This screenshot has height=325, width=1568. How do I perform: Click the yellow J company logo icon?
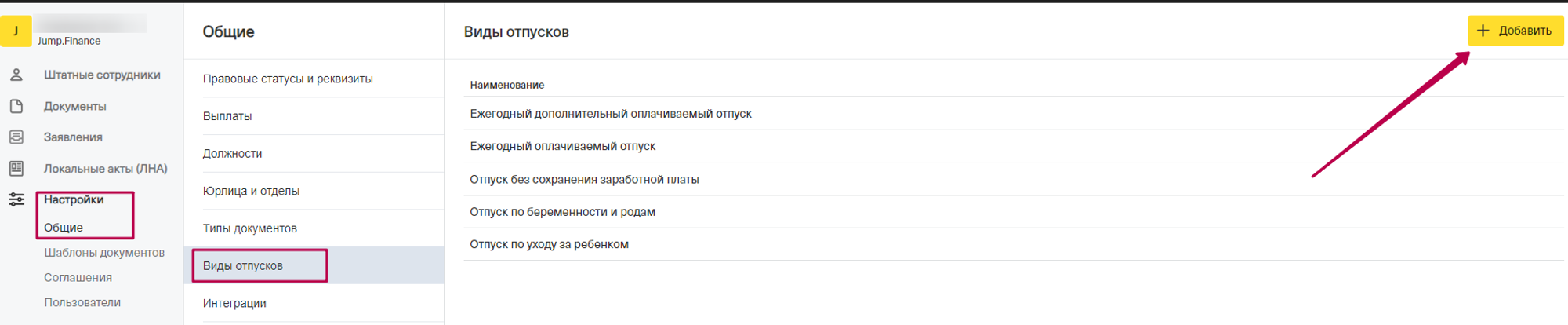[16, 31]
